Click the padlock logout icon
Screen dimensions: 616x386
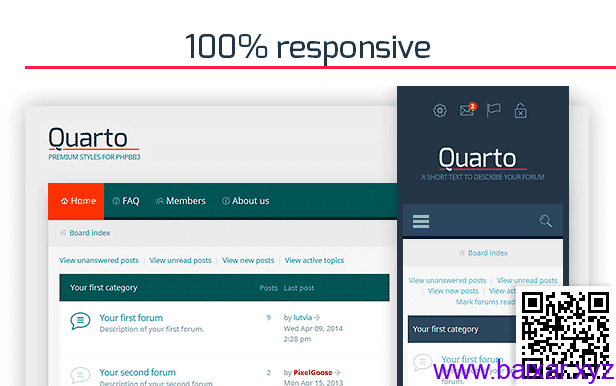click(x=520, y=110)
